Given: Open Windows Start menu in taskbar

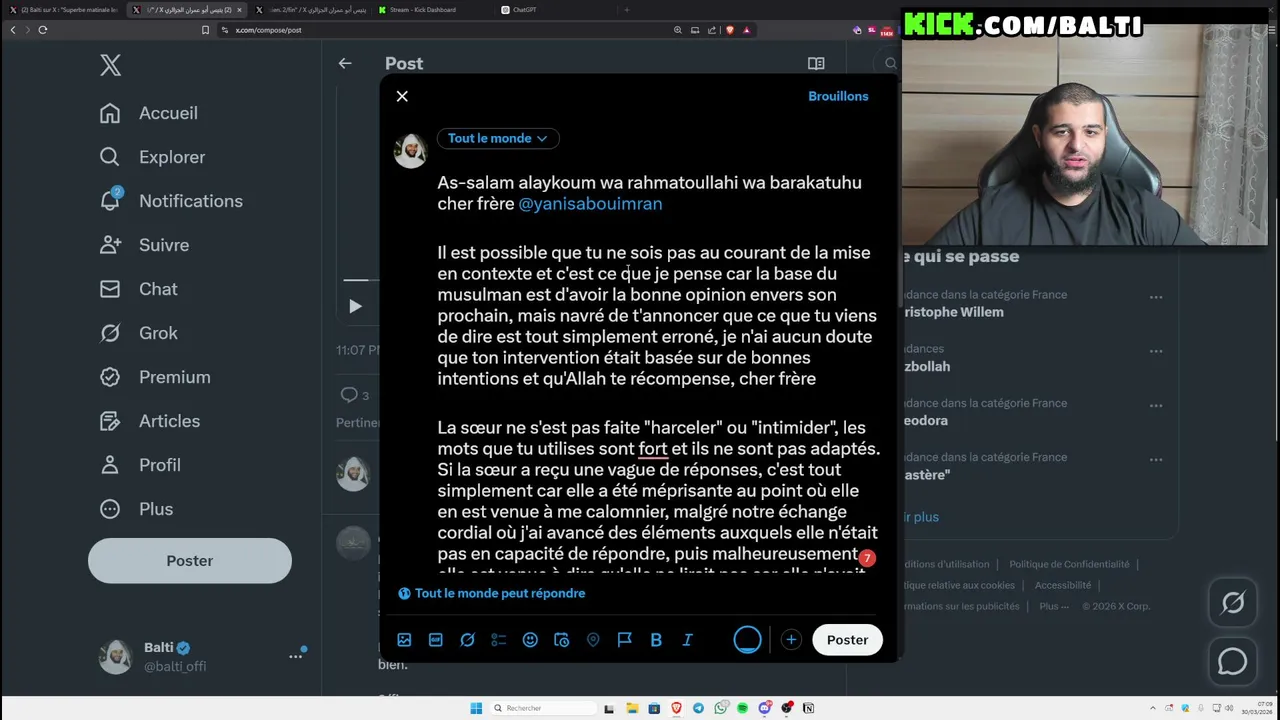Looking at the screenshot, I should (x=476, y=708).
